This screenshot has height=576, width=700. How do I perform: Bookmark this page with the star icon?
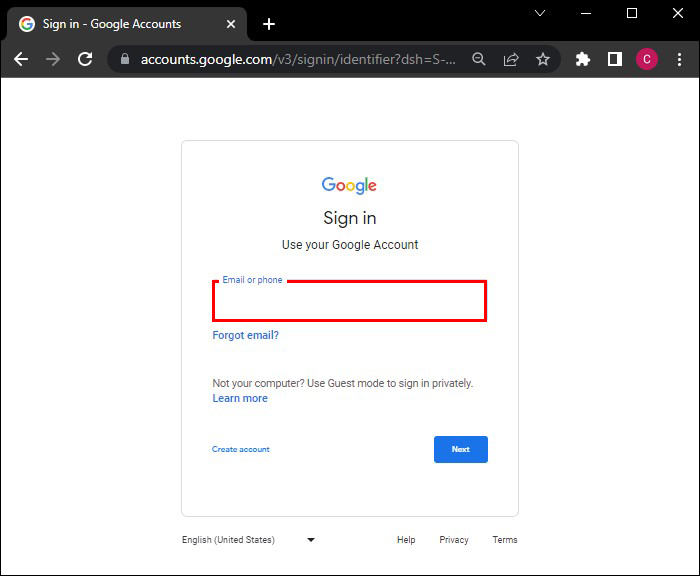[543, 60]
